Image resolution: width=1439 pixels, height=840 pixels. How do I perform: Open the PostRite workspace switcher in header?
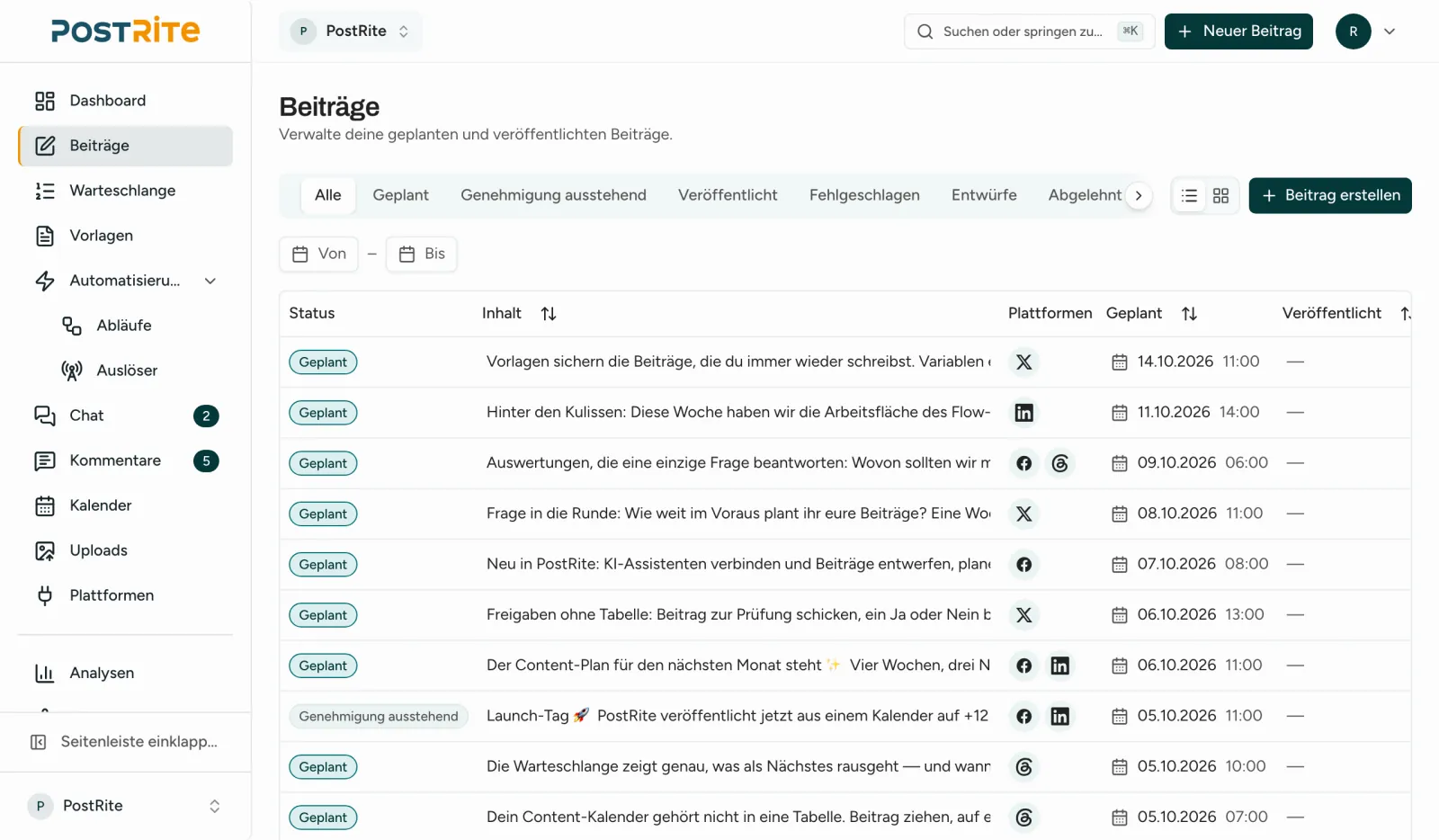pyautogui.click(x=351, y=31)
